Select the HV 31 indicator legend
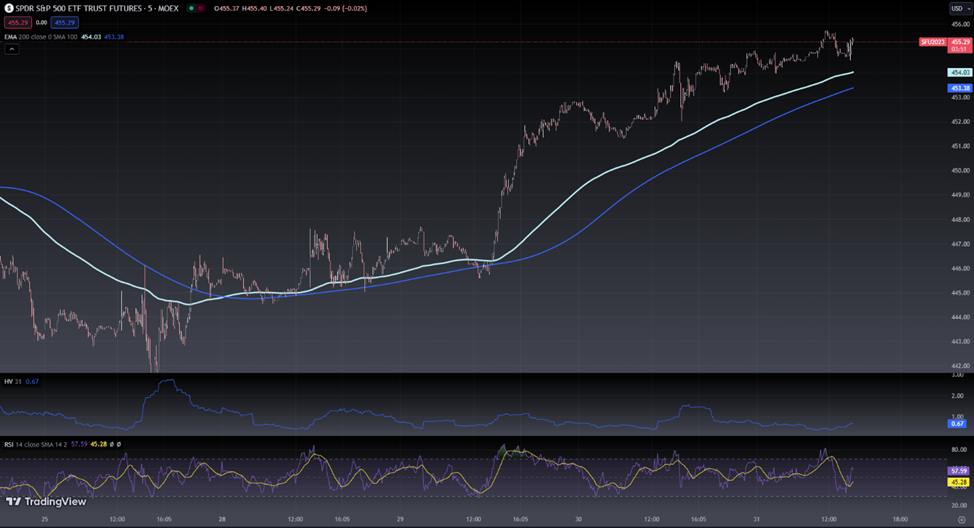 12,381
